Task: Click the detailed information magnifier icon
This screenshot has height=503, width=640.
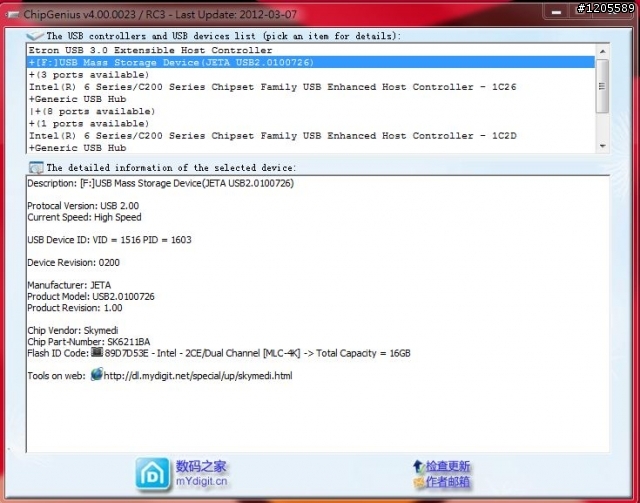Action: [x=36, y=167]
